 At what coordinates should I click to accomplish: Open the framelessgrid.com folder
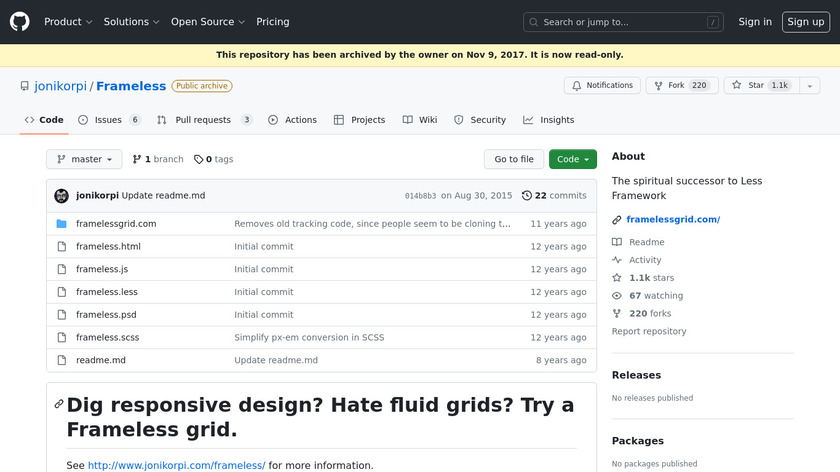pos(116,224)
